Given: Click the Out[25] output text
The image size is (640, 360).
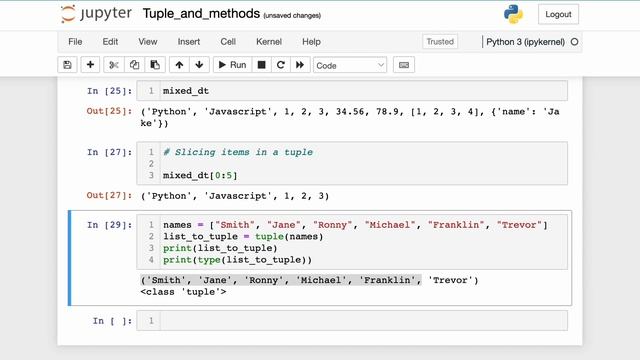Looking at the screenshot, I should pos(350,118).
